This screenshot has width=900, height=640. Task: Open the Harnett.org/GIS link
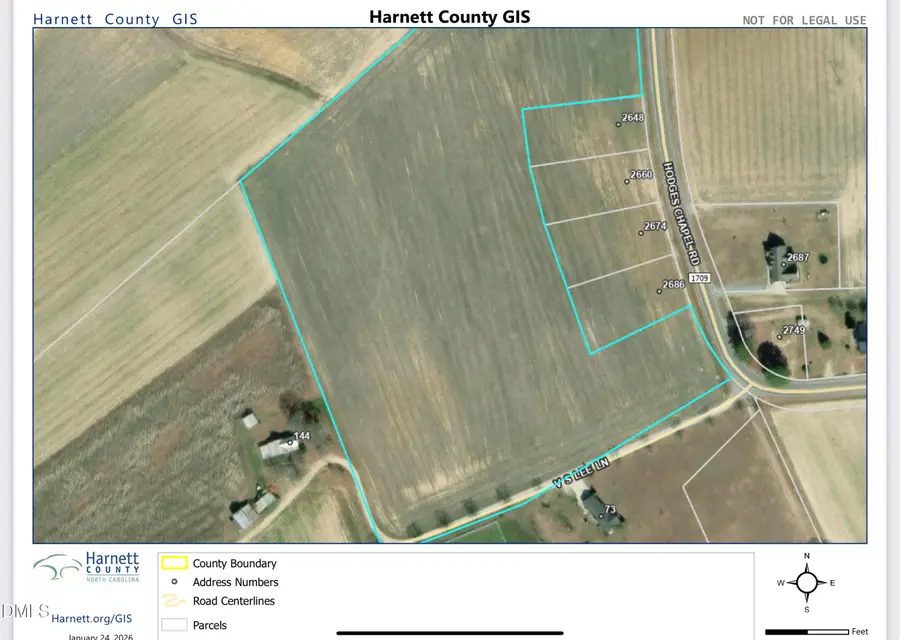pos(90,618)
